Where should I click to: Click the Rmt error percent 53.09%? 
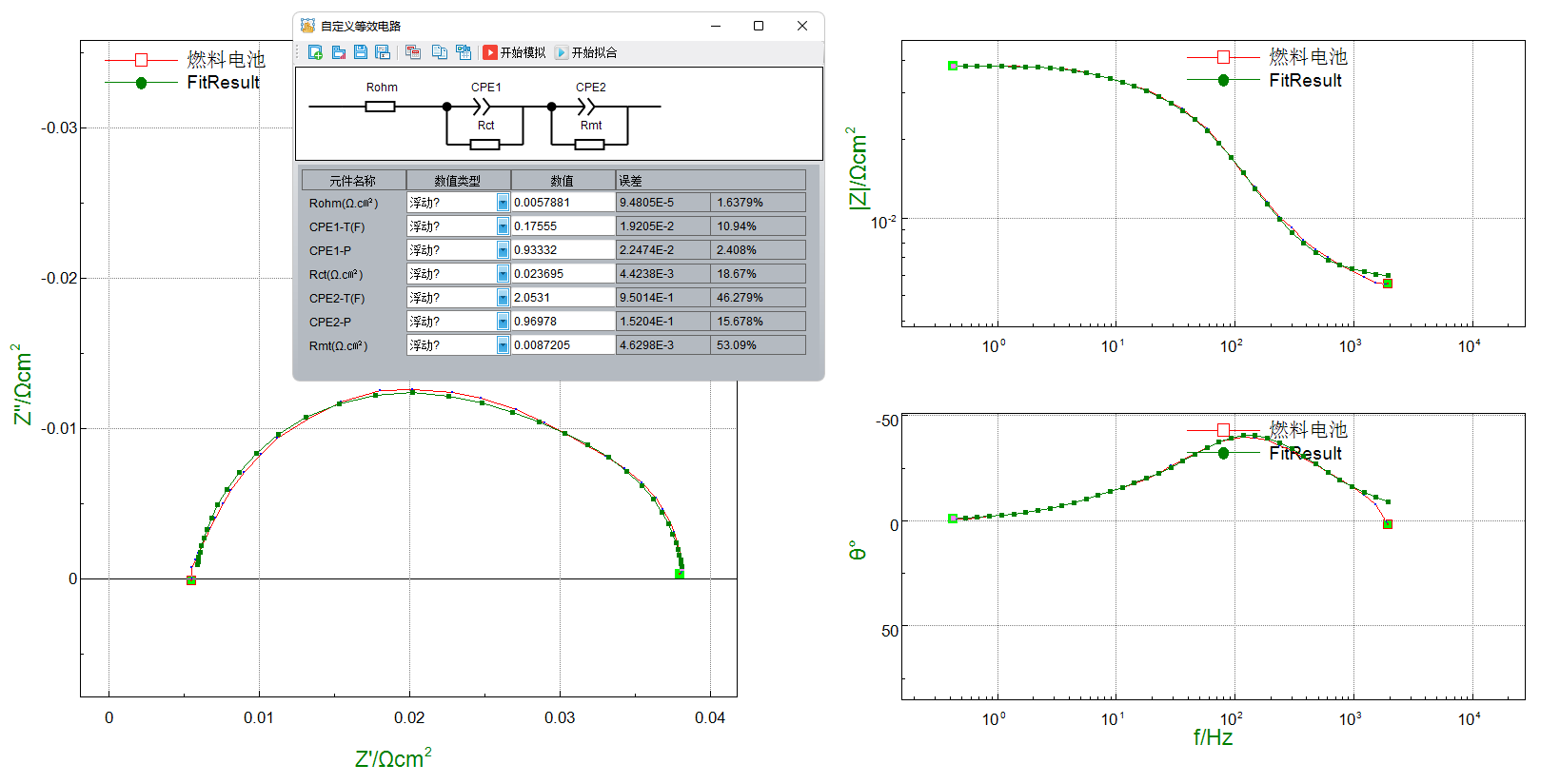click(759, 345)
